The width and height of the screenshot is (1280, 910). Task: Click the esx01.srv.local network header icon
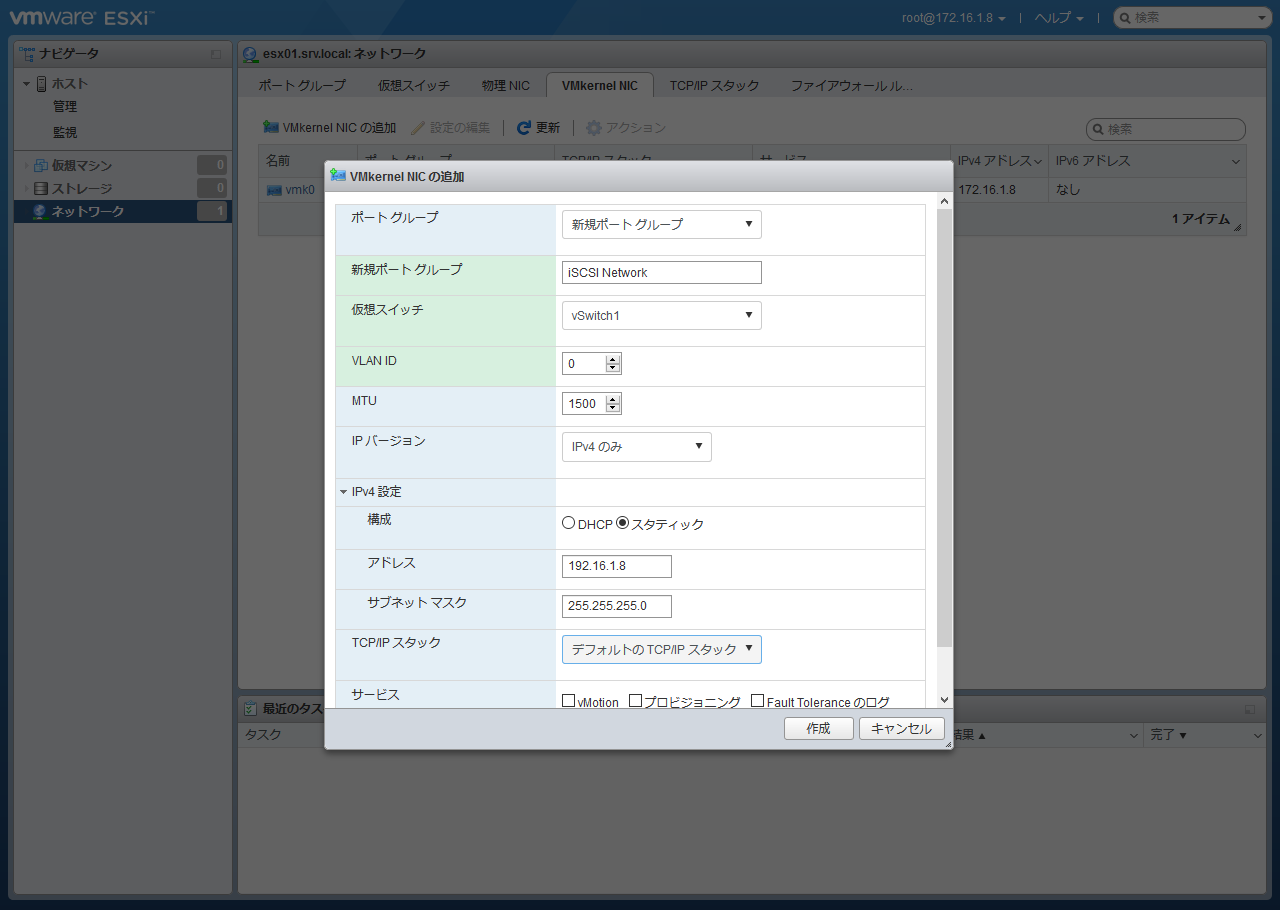251,54
